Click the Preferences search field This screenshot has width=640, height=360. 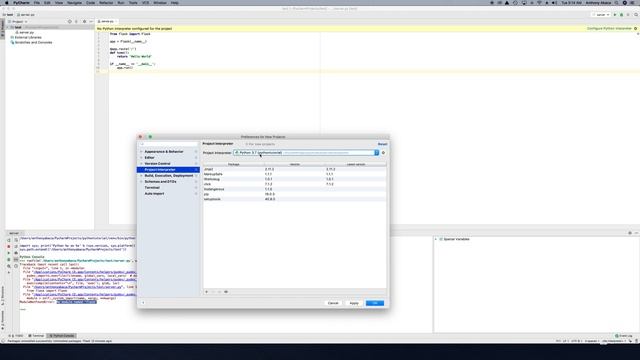click(169, 144)
